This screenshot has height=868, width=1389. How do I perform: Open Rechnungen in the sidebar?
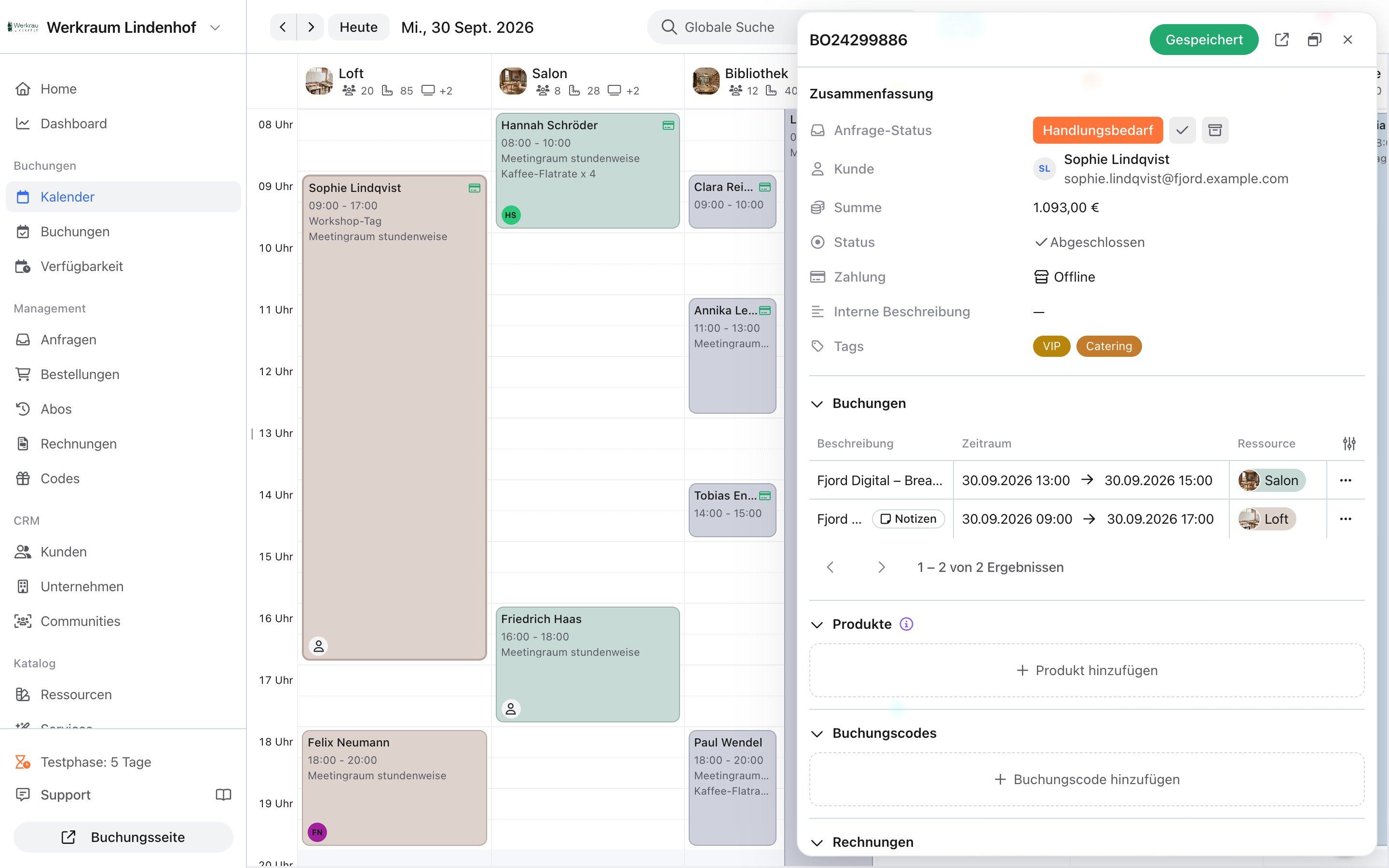click(123, 444)
